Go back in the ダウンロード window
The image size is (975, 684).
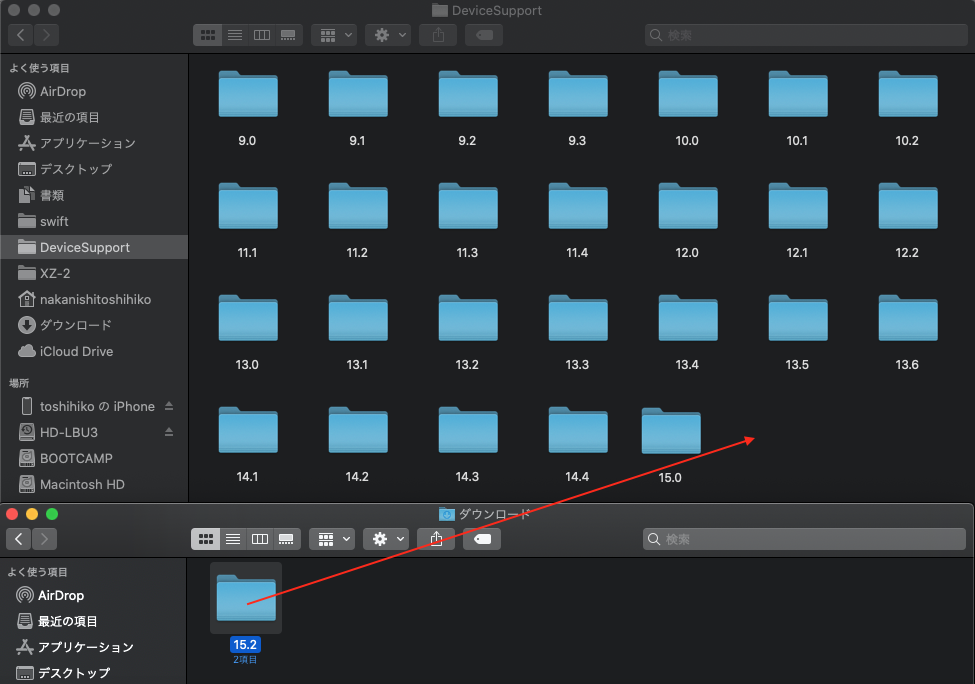(x=19, y=539)
